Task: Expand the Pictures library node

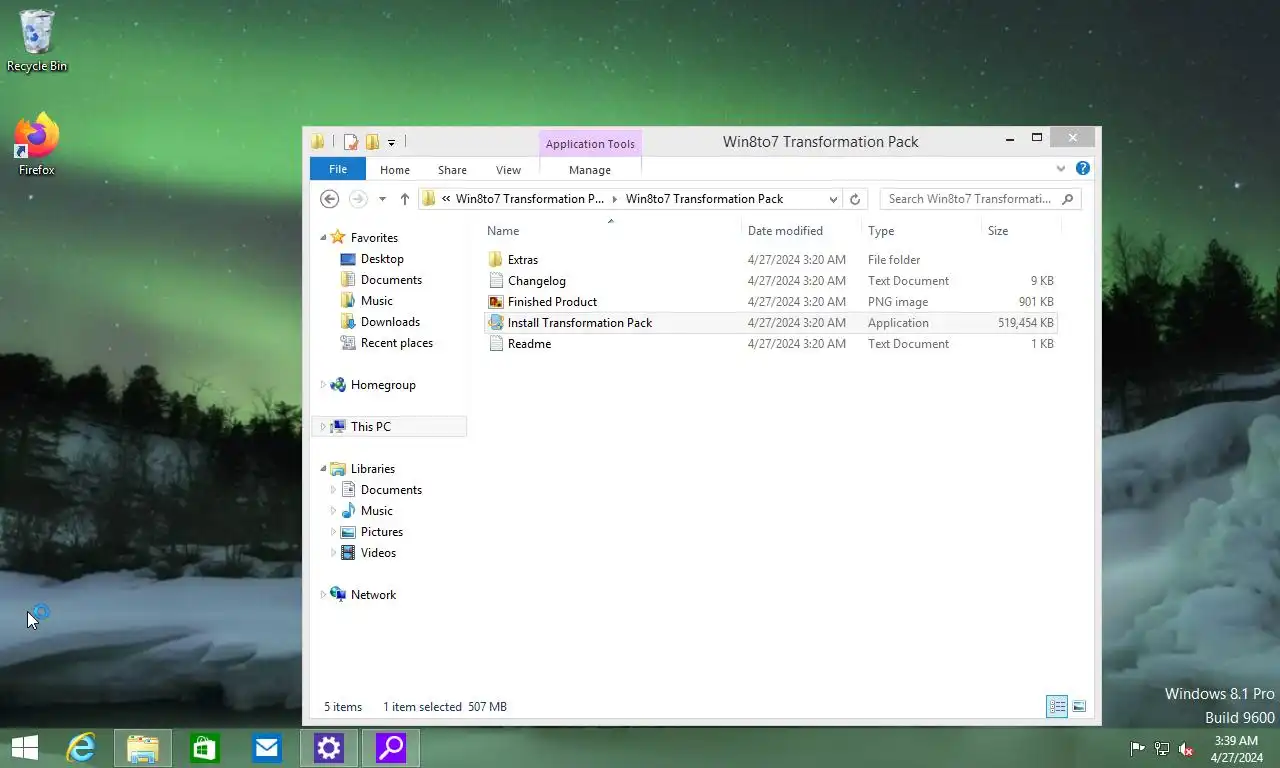Action: click(x=334, y=532)
